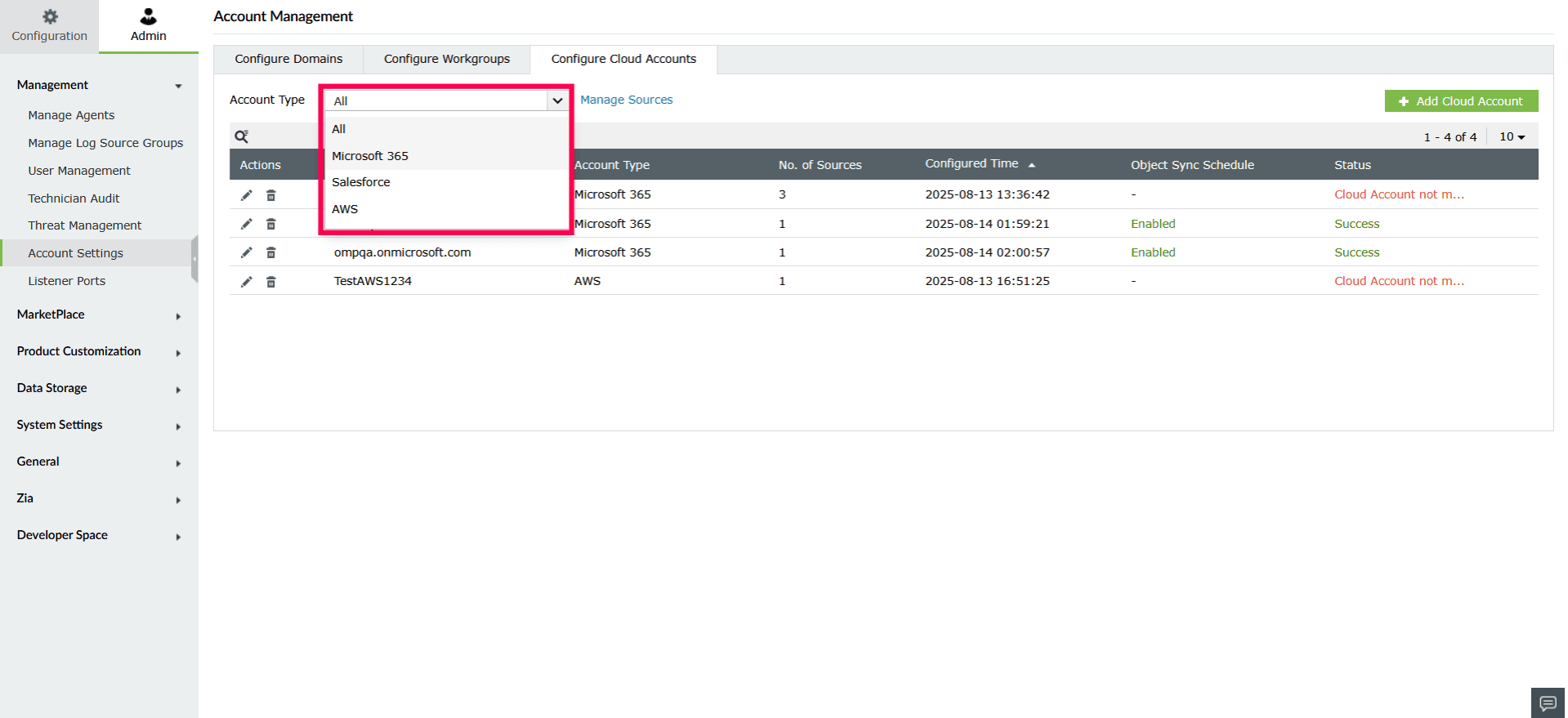Open Threat Management in sidebar
The width and height of the screenshot is (1568, 718).
[85, 225]
